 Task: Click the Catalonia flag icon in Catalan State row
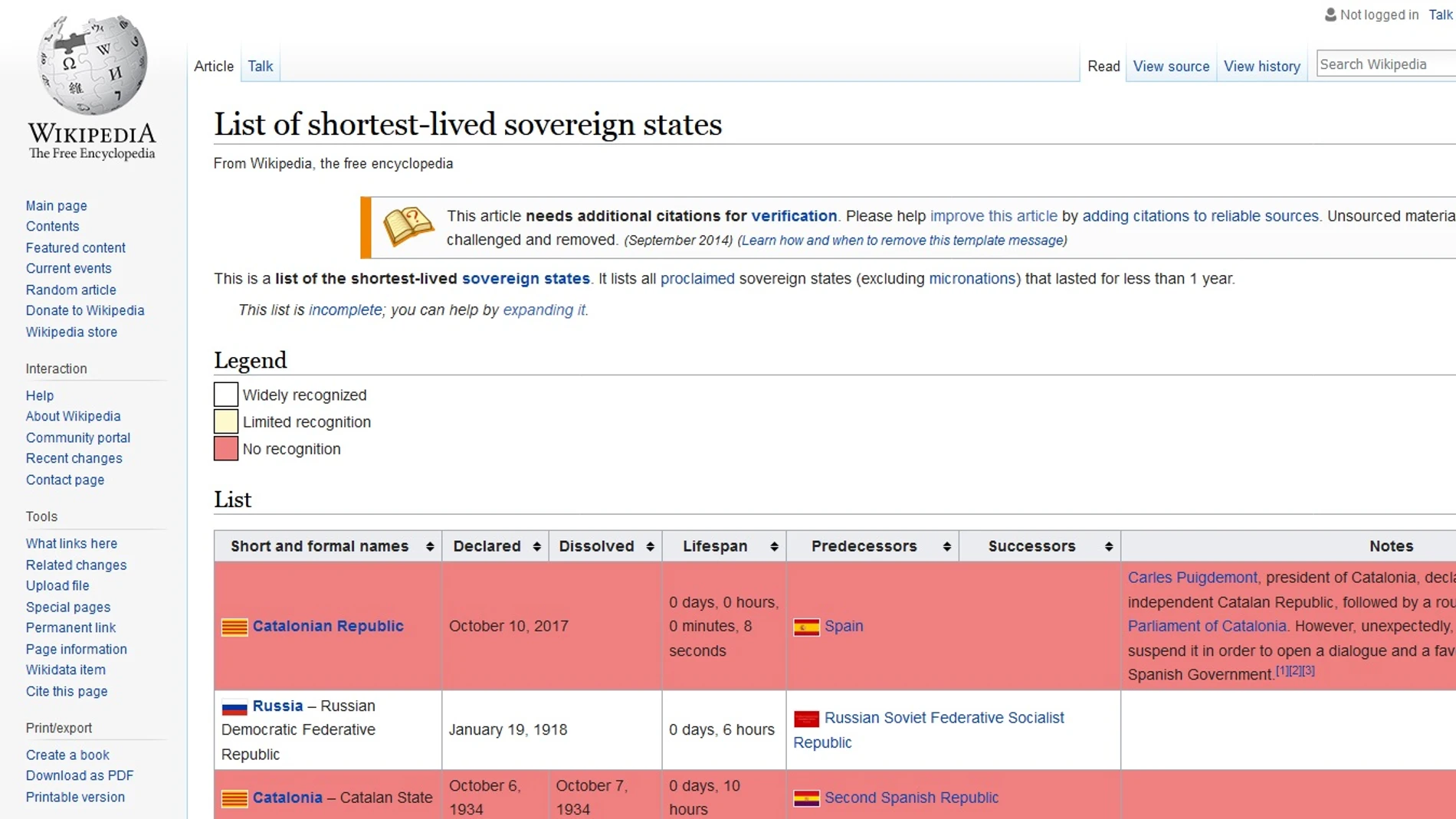pos(234,798)
